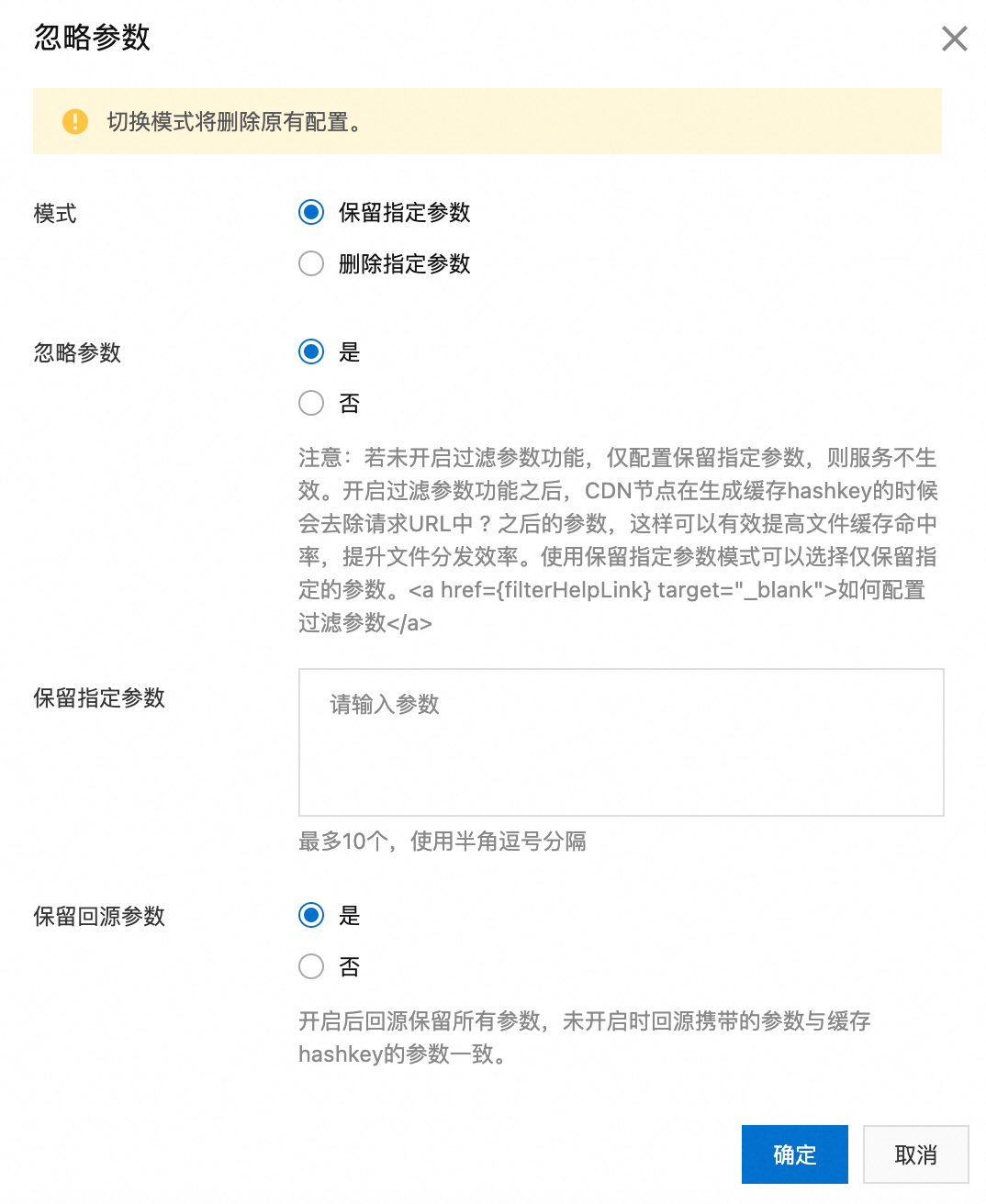
Task: Click the 忽略参数 dialog title
Action: tap(92, 38)
